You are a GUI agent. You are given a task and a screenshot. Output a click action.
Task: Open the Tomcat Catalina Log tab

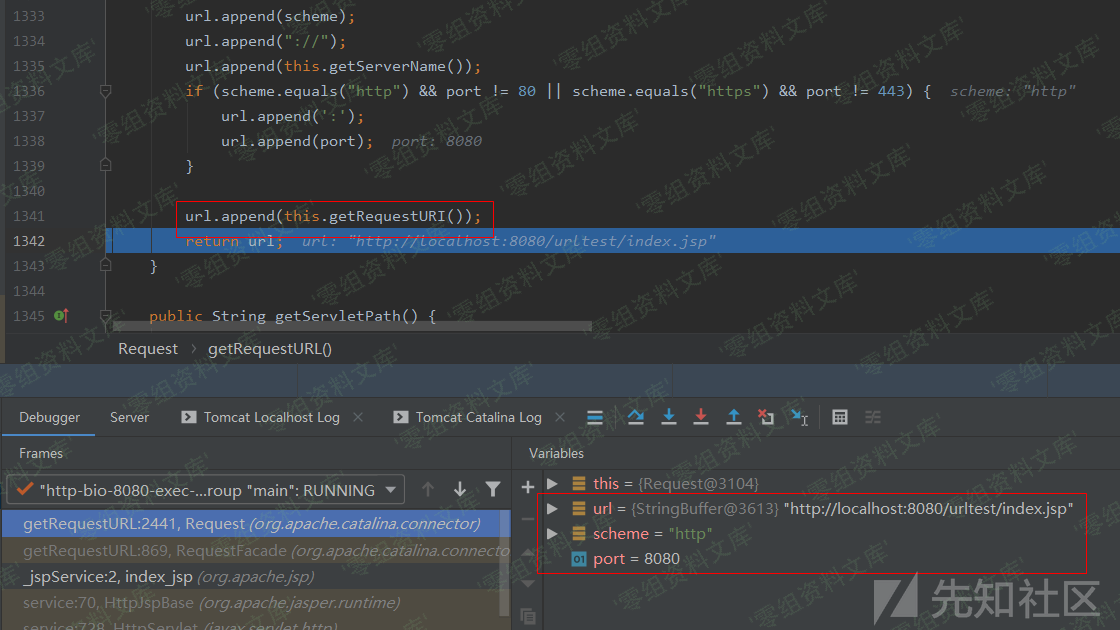click(x=478, y=417)
